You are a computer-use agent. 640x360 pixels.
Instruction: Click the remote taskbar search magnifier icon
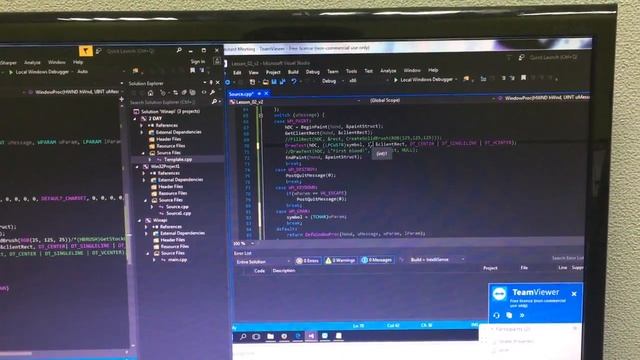pos(243,337)
